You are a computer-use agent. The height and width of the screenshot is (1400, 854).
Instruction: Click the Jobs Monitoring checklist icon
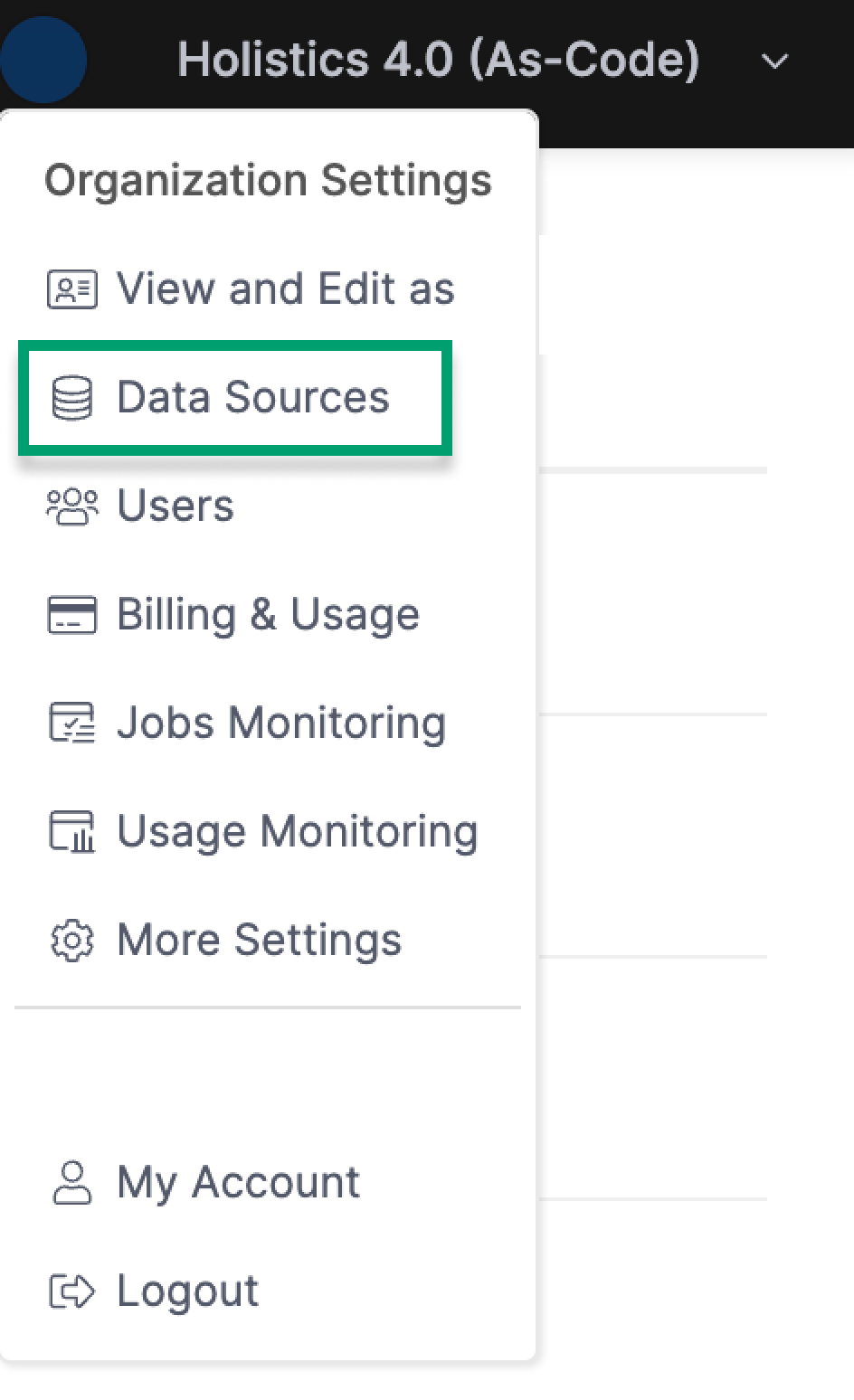[71, 724]
